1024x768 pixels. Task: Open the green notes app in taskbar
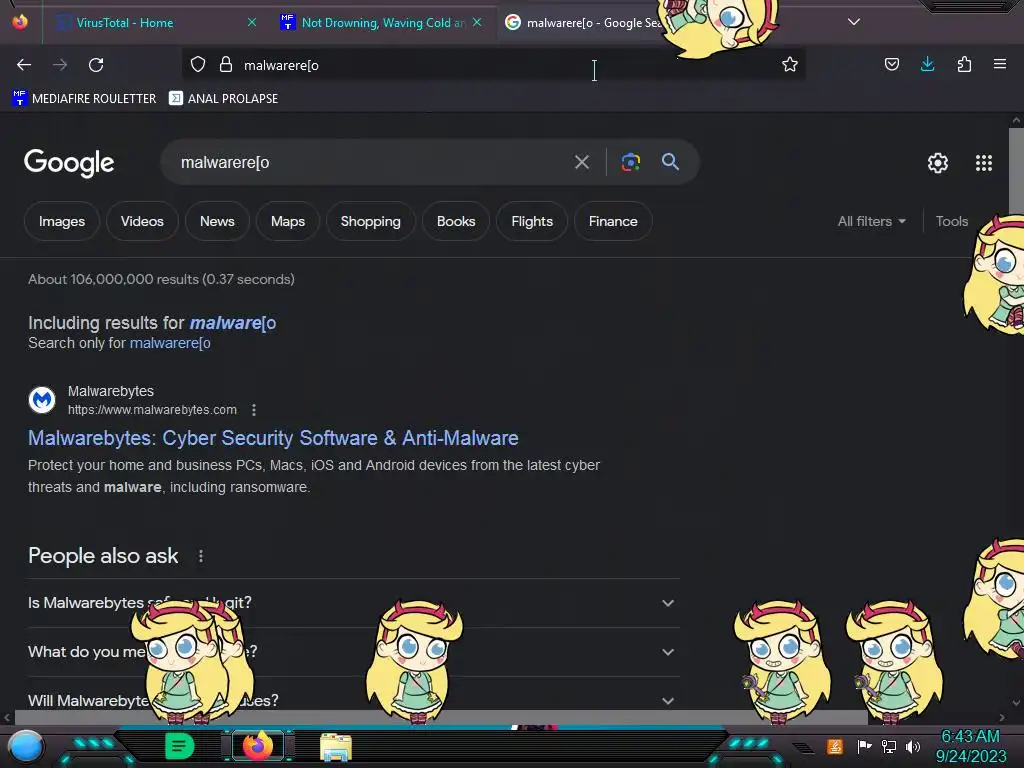[180, 746]
